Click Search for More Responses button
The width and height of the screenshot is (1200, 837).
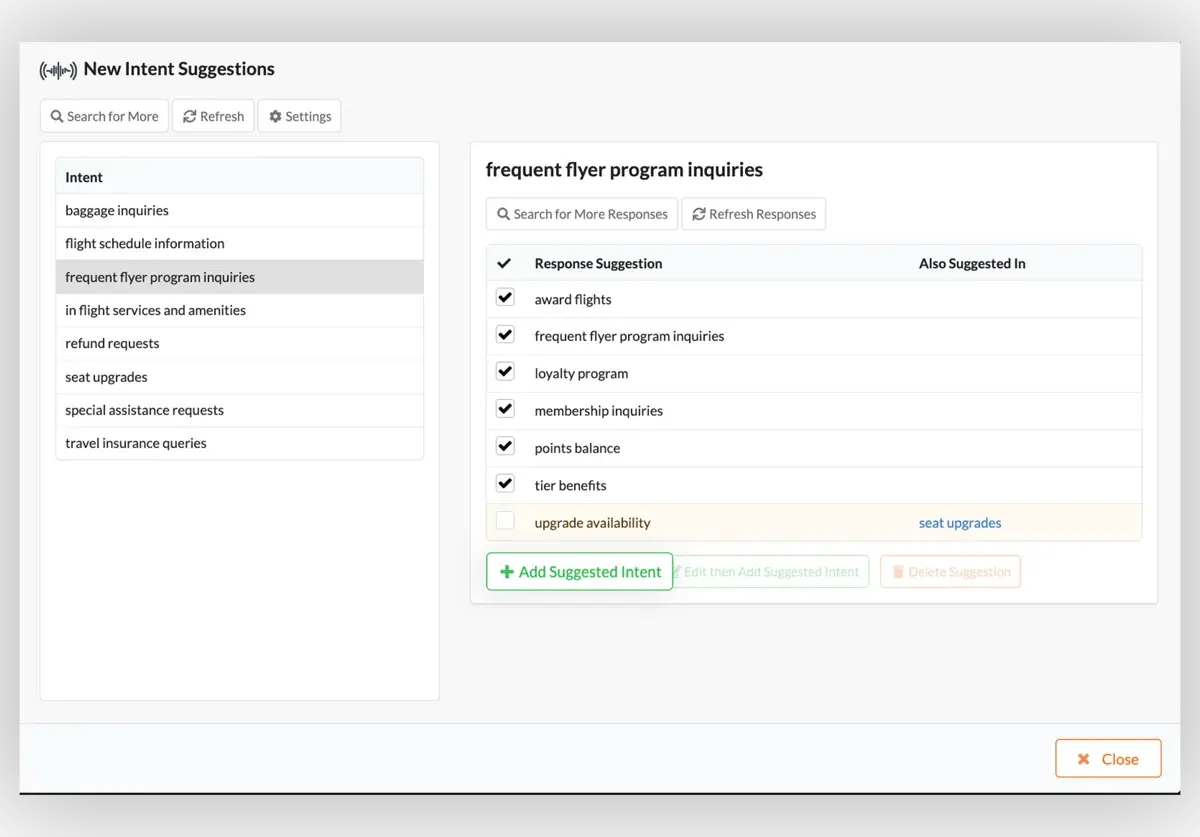581,214
